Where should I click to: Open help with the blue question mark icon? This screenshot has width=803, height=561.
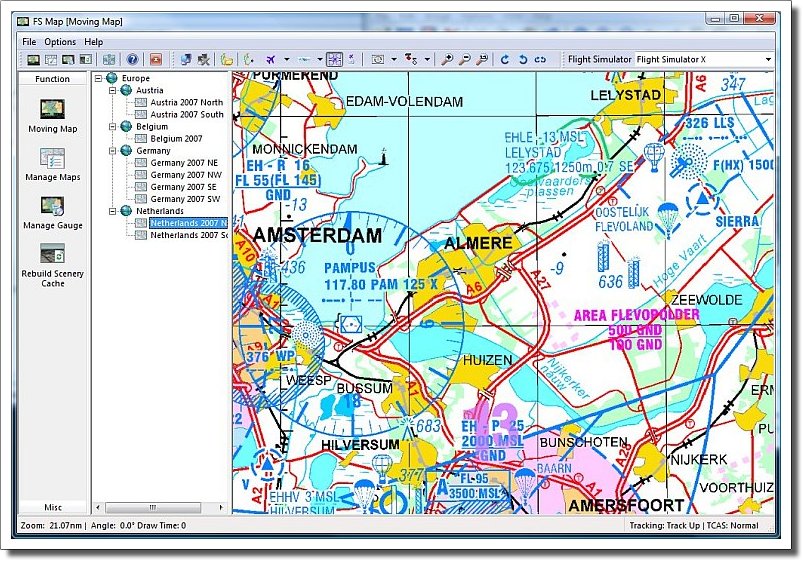click(133, 60)
